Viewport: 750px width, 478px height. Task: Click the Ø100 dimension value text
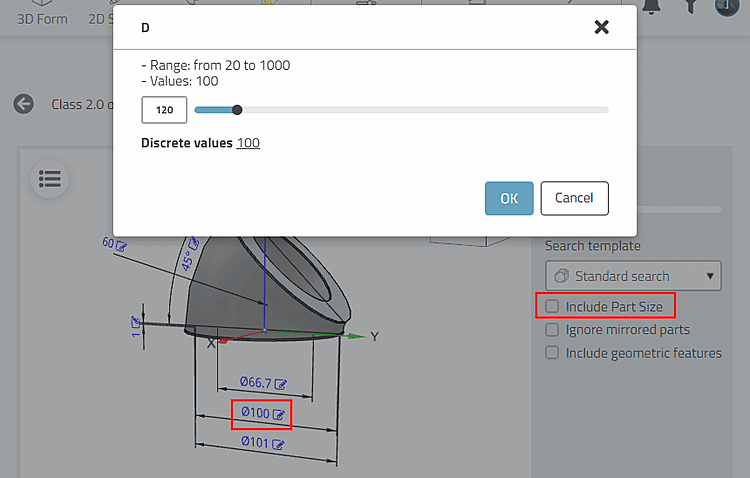point(255,412)
